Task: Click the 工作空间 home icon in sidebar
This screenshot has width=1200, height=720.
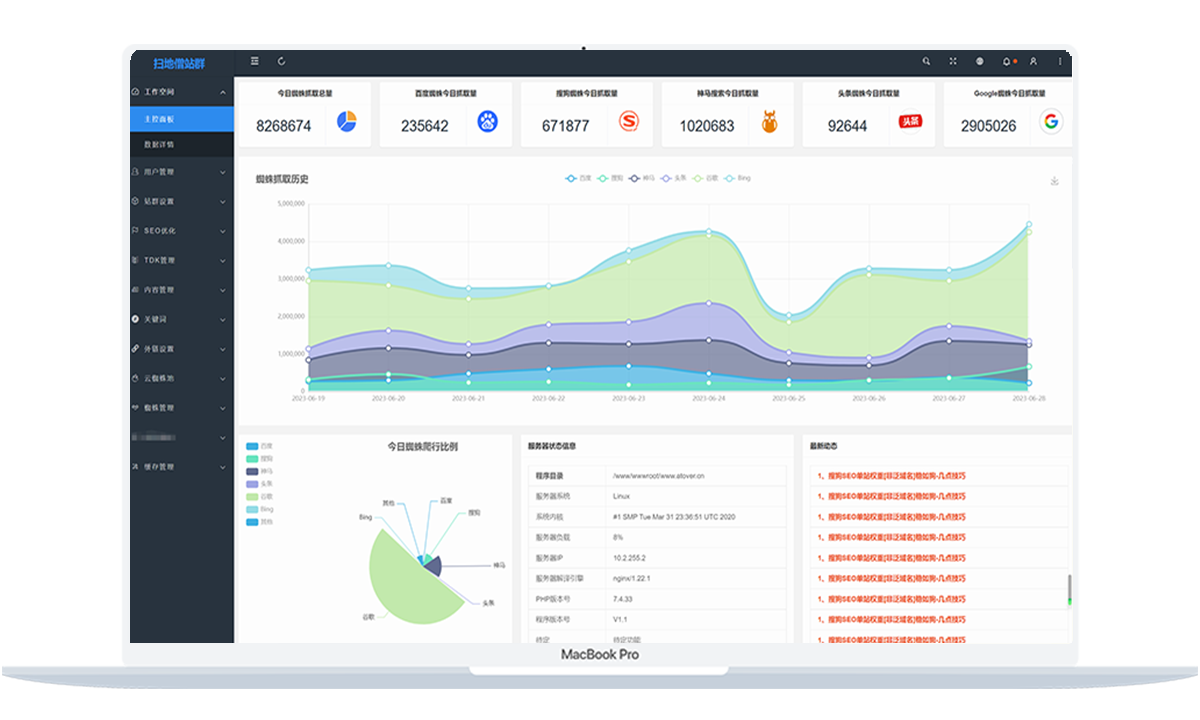Action: 136,92
